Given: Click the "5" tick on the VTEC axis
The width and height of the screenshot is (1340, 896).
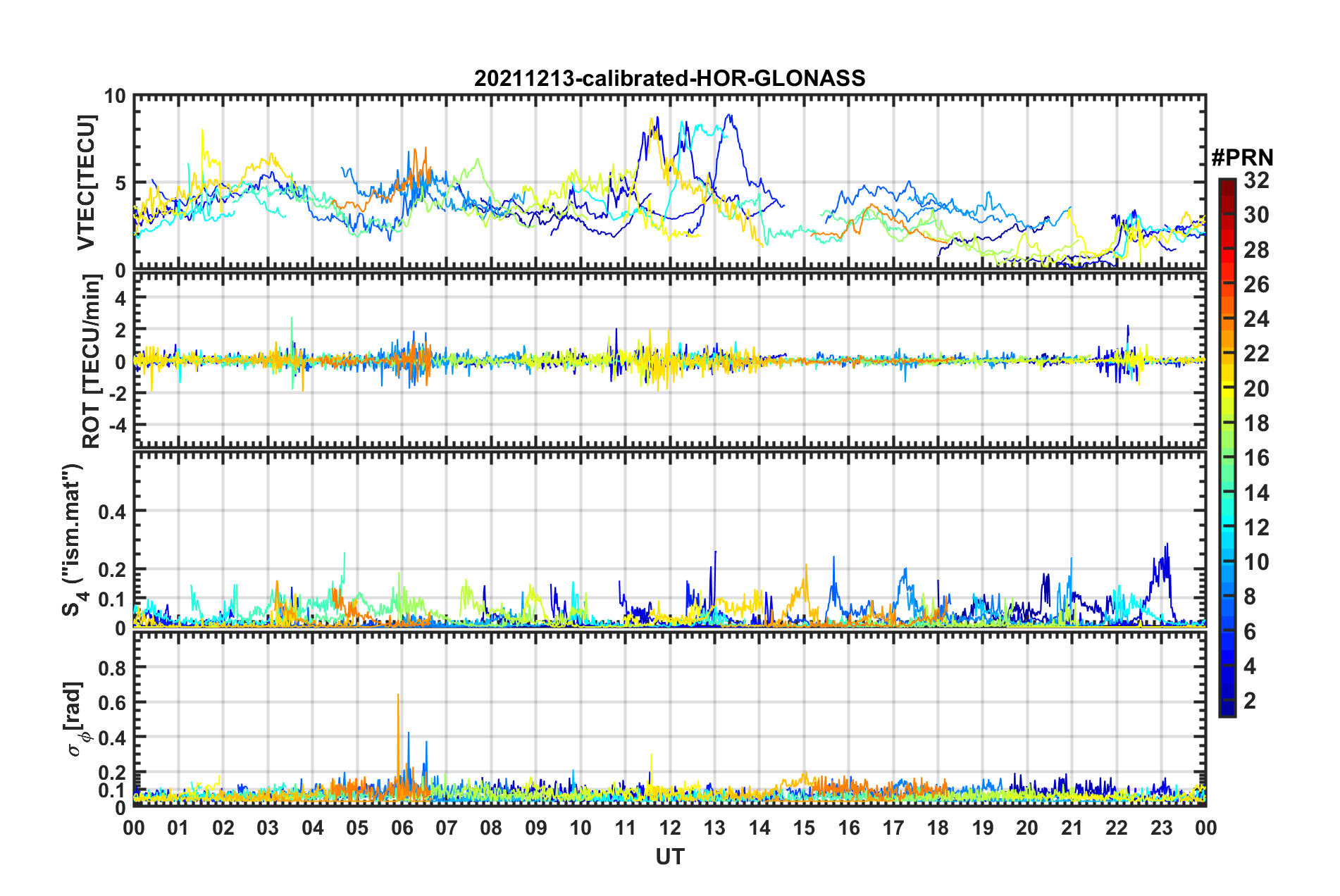Looking at the screenshot, I should 120,183.
